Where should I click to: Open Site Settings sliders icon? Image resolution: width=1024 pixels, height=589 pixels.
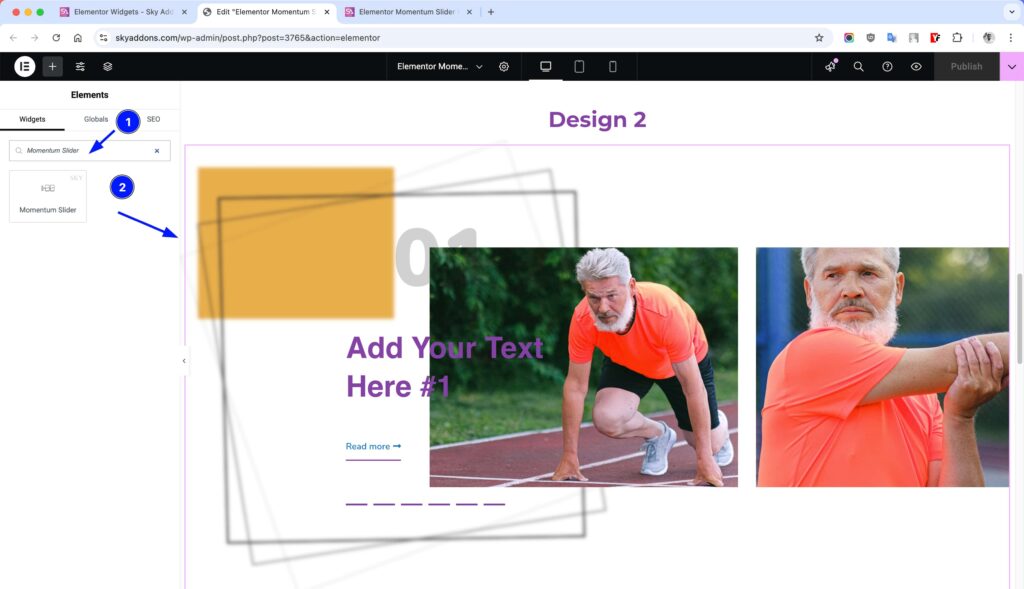pos(80,66)
